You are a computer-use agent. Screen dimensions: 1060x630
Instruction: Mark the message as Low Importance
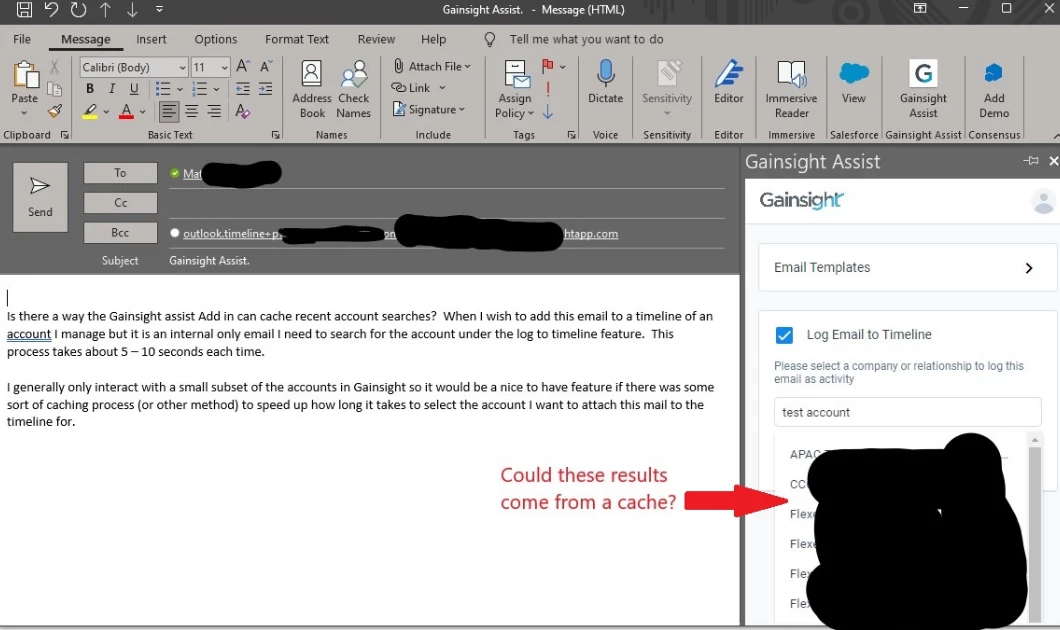(x=548, y=112)
